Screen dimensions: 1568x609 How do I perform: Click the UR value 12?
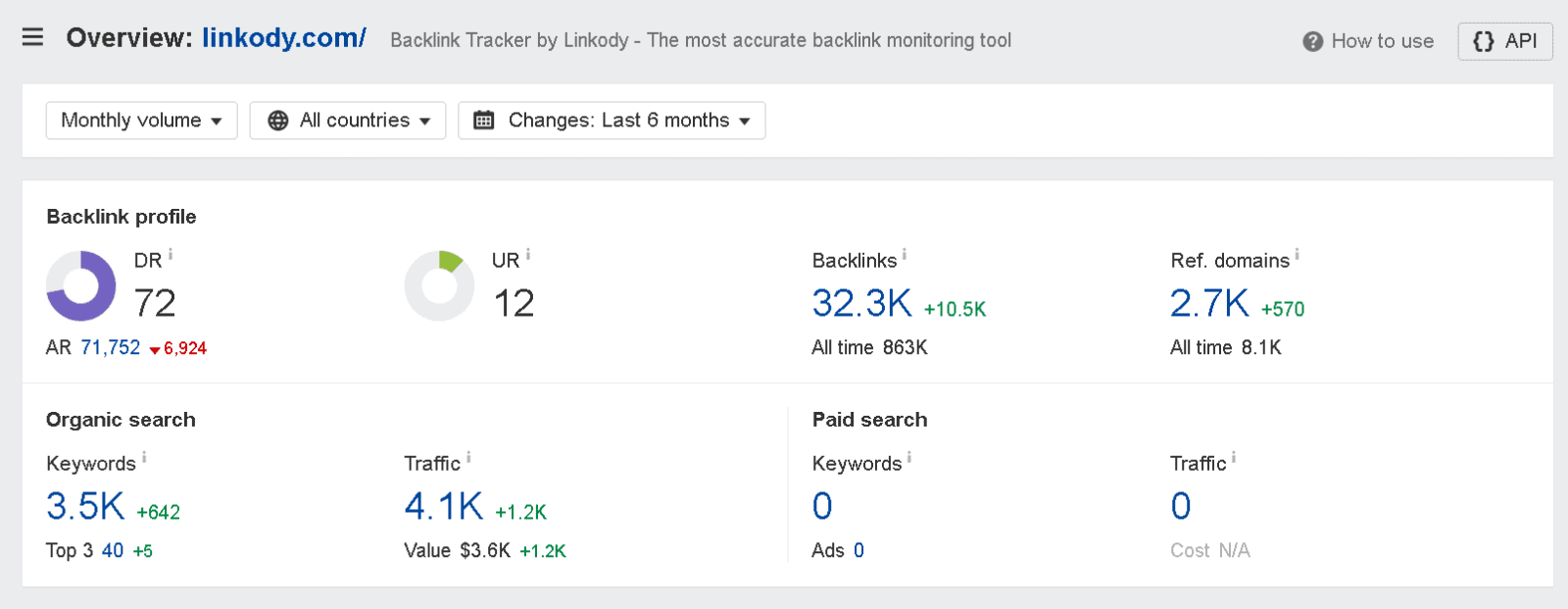(514, 303)
